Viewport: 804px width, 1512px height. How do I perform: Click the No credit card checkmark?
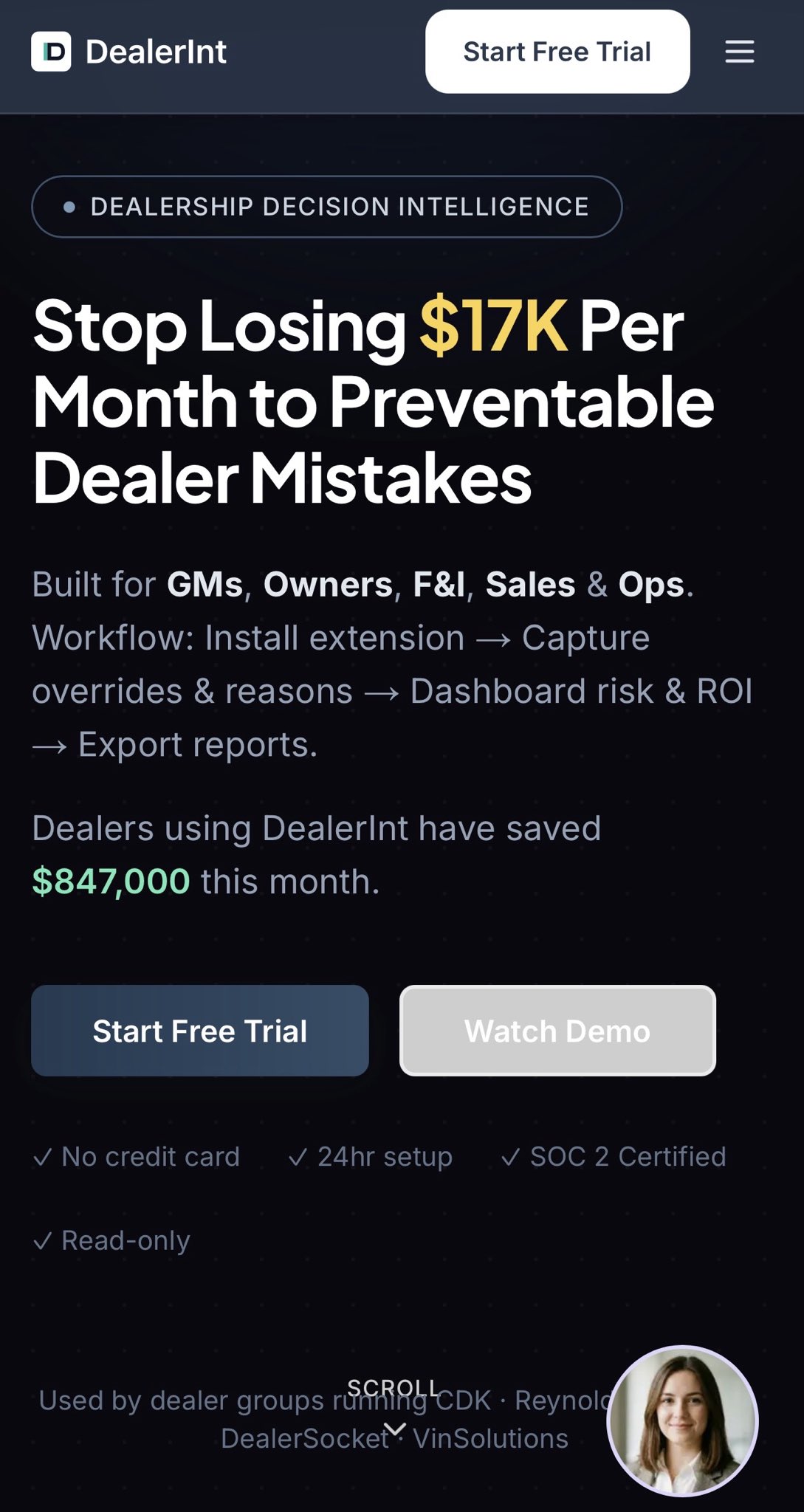tap(43, 1157)
